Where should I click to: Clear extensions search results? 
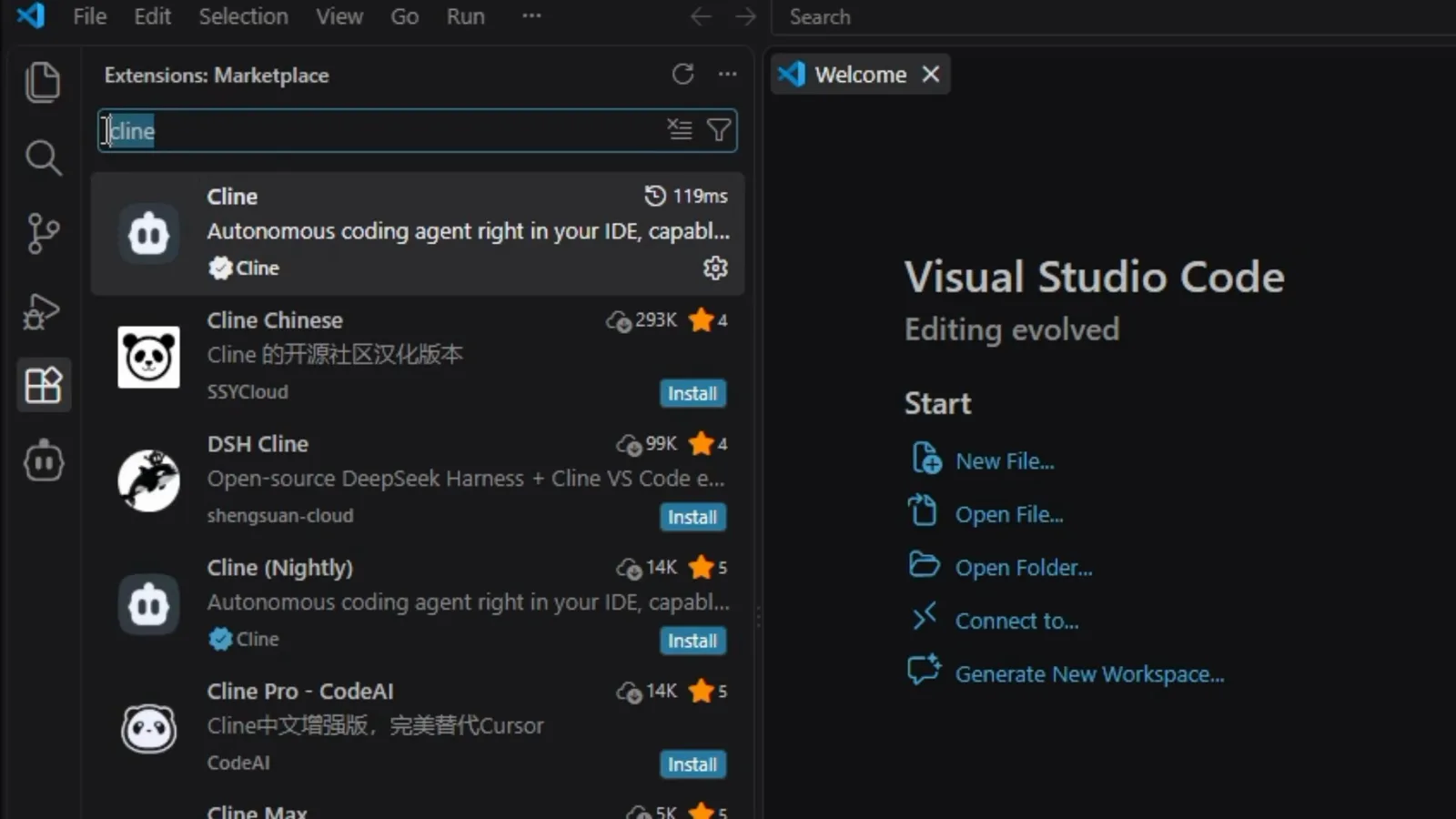pos(680,130)
